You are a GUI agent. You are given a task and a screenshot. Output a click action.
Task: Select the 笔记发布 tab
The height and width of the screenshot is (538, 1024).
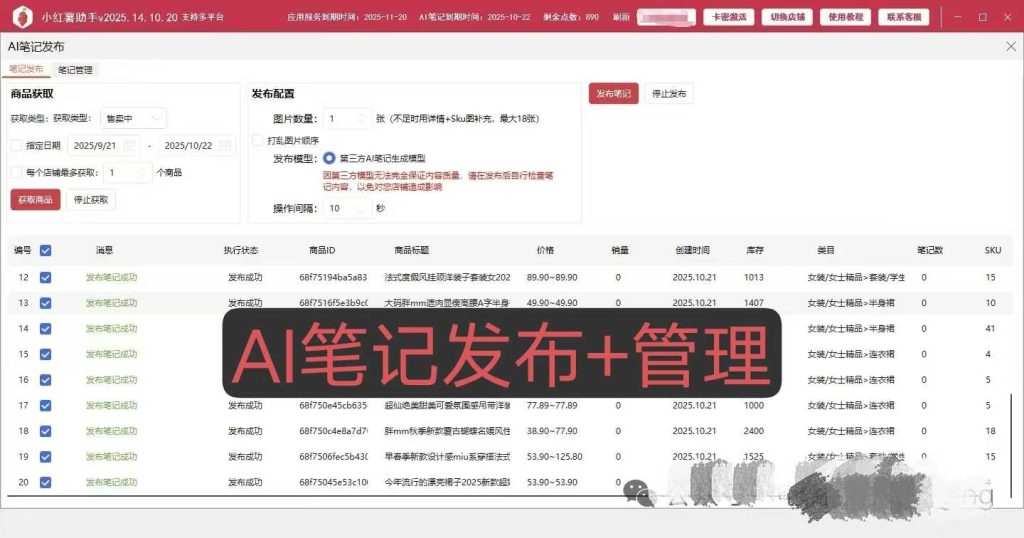tap(26, 69)
